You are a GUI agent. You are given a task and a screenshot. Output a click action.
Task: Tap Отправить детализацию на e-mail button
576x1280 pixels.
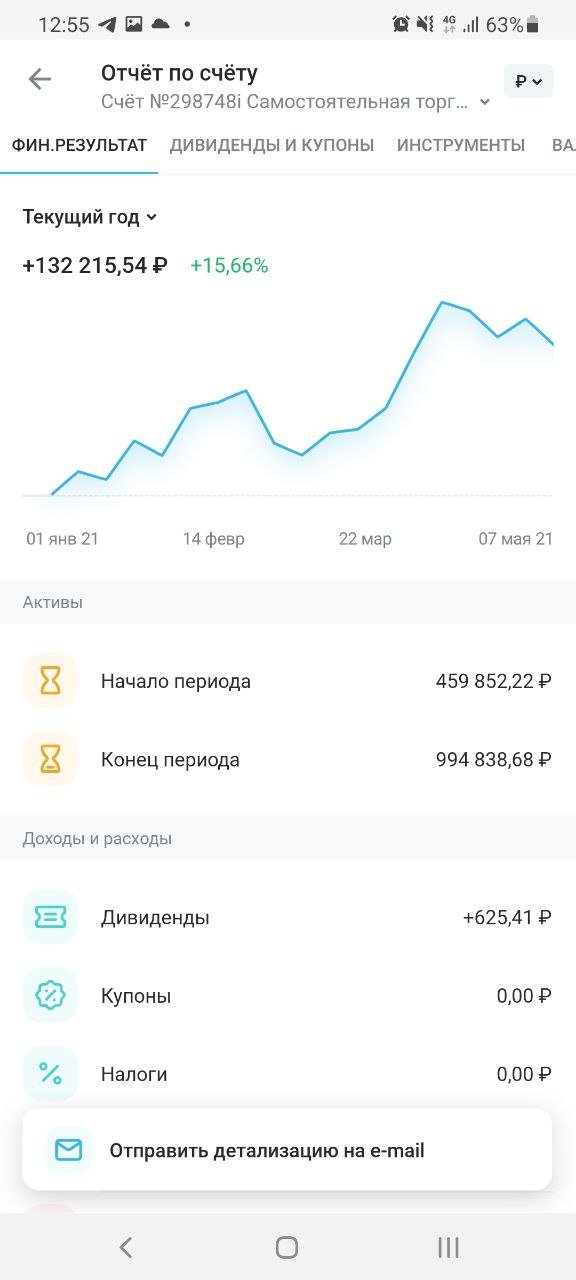[287, 1150]
